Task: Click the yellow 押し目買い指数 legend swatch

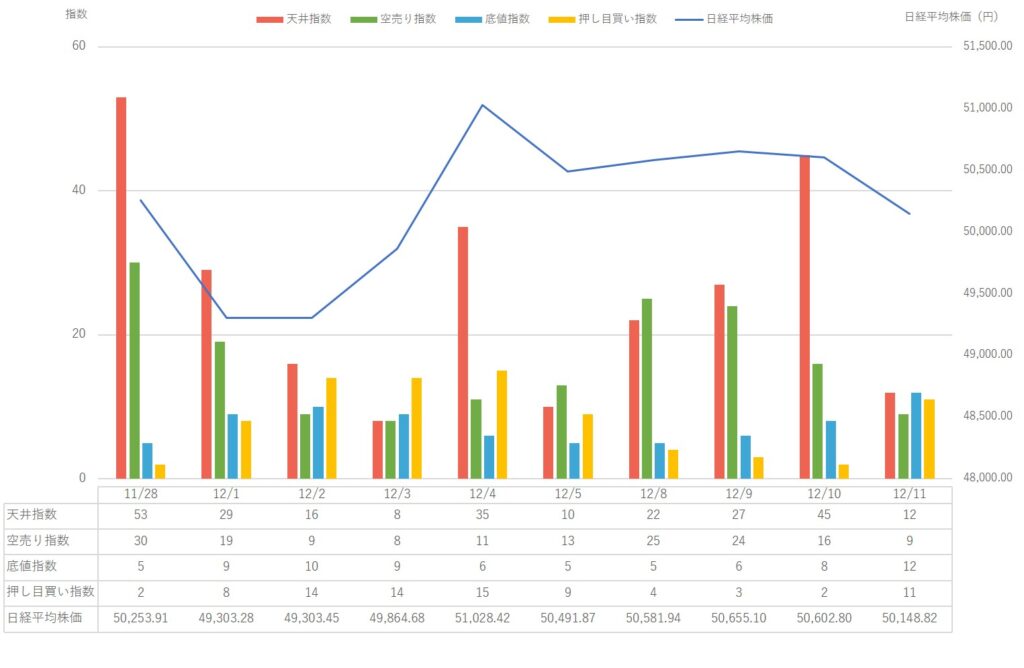Action: pos(561,19)
